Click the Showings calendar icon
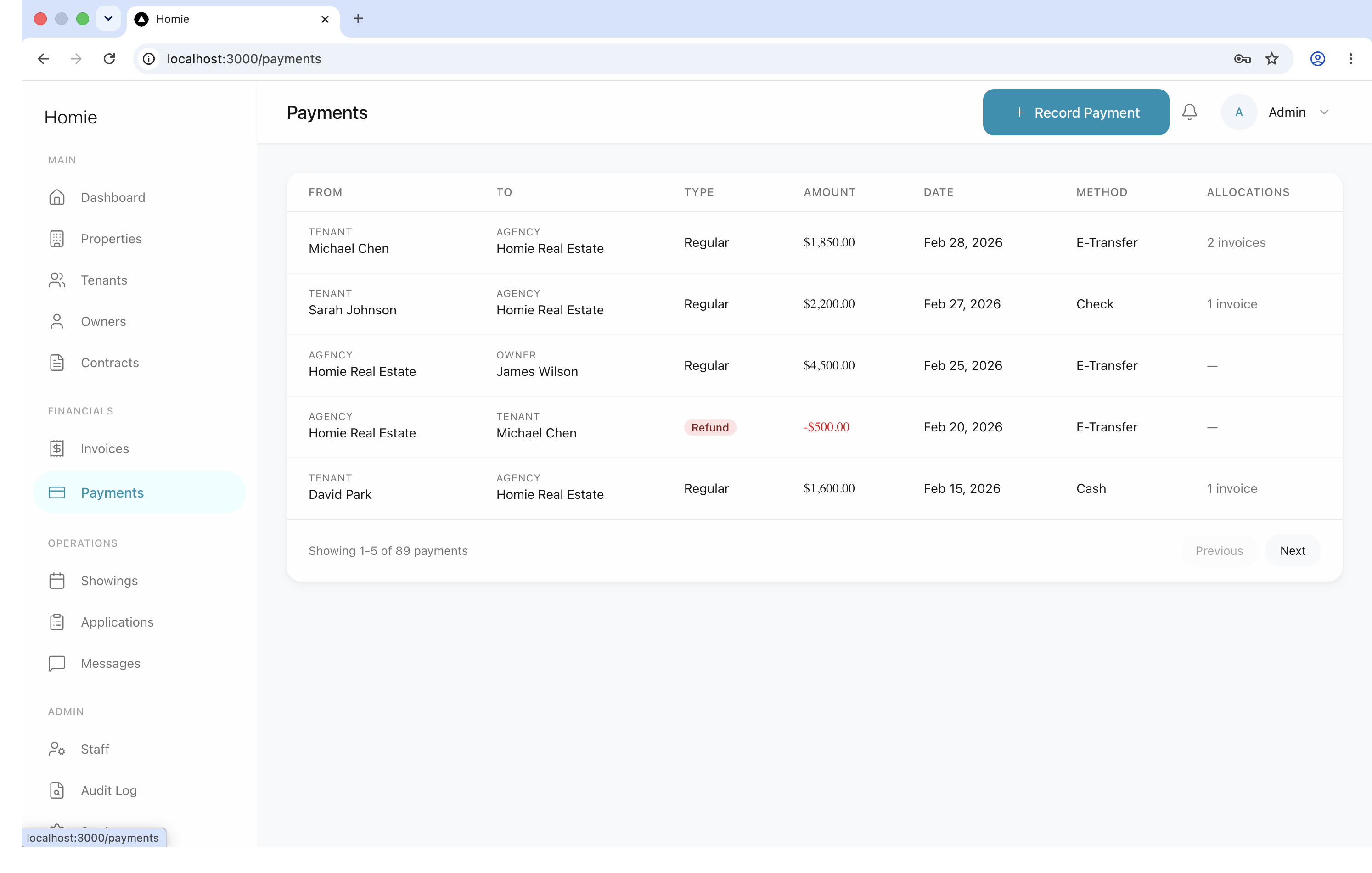This screenshot has width=1372, height=873. [57, 581]
